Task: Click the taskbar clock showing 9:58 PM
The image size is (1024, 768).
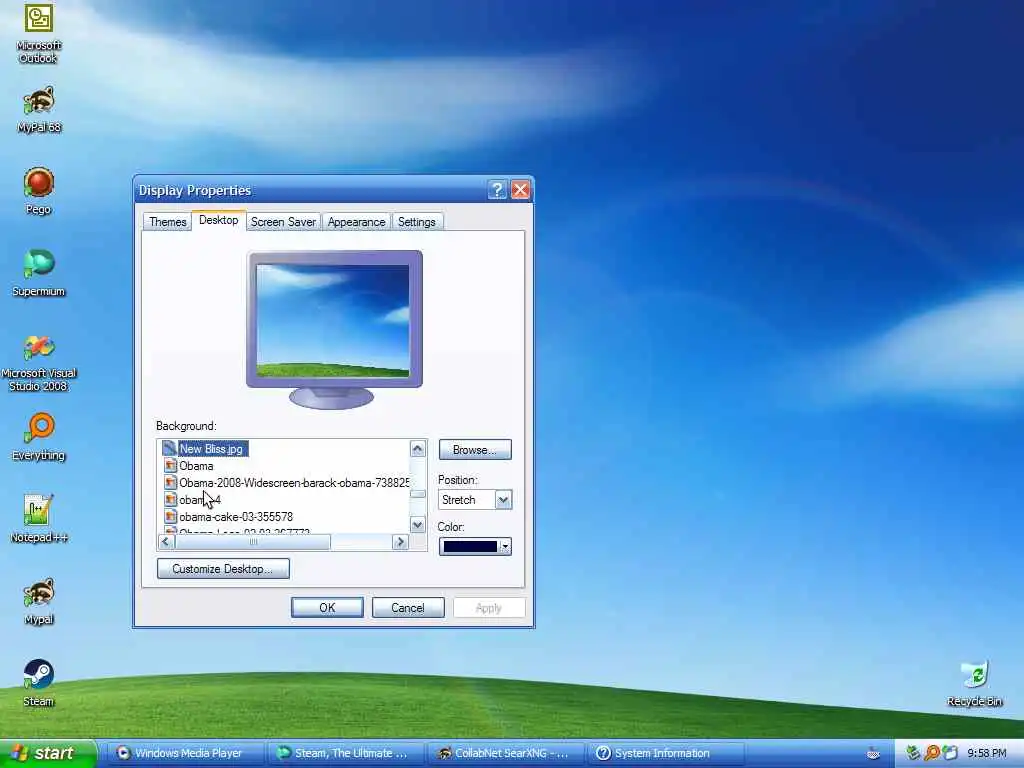Action: coord(986,754)
